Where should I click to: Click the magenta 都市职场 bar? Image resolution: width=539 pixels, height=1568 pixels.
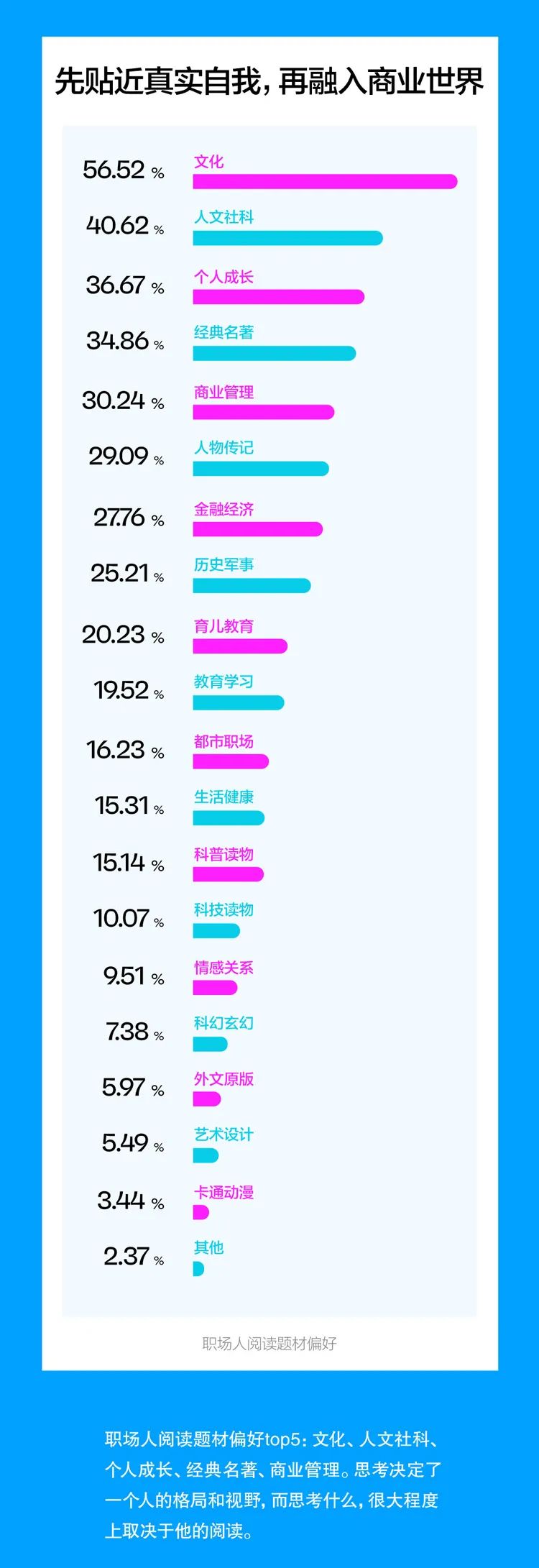[231, 762]
